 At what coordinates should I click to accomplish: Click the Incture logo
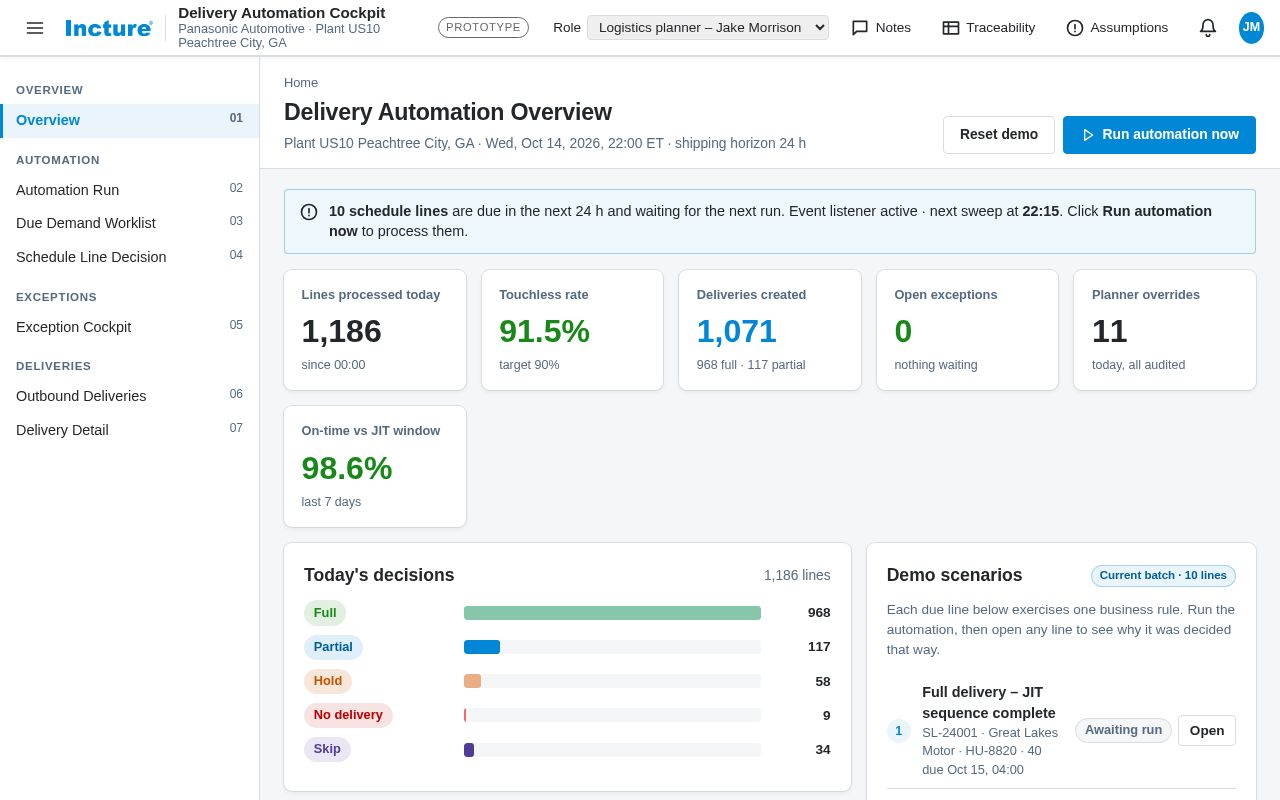coord(109,28)
